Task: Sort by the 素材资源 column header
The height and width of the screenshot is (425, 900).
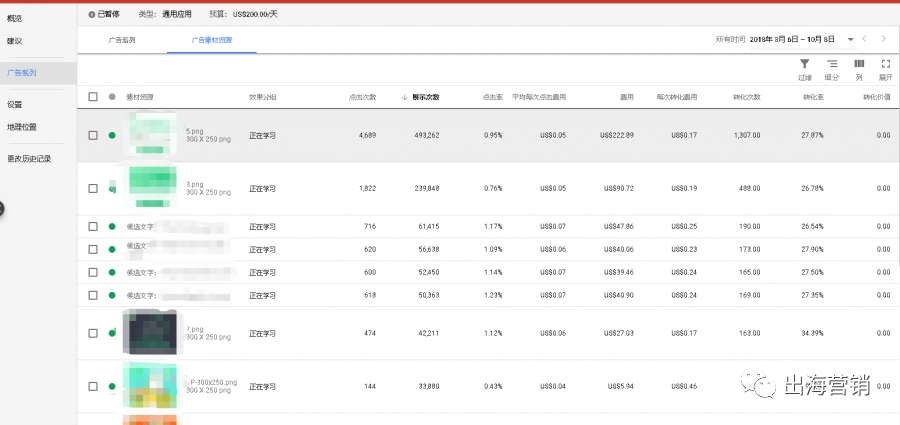Action: [140, 97]
